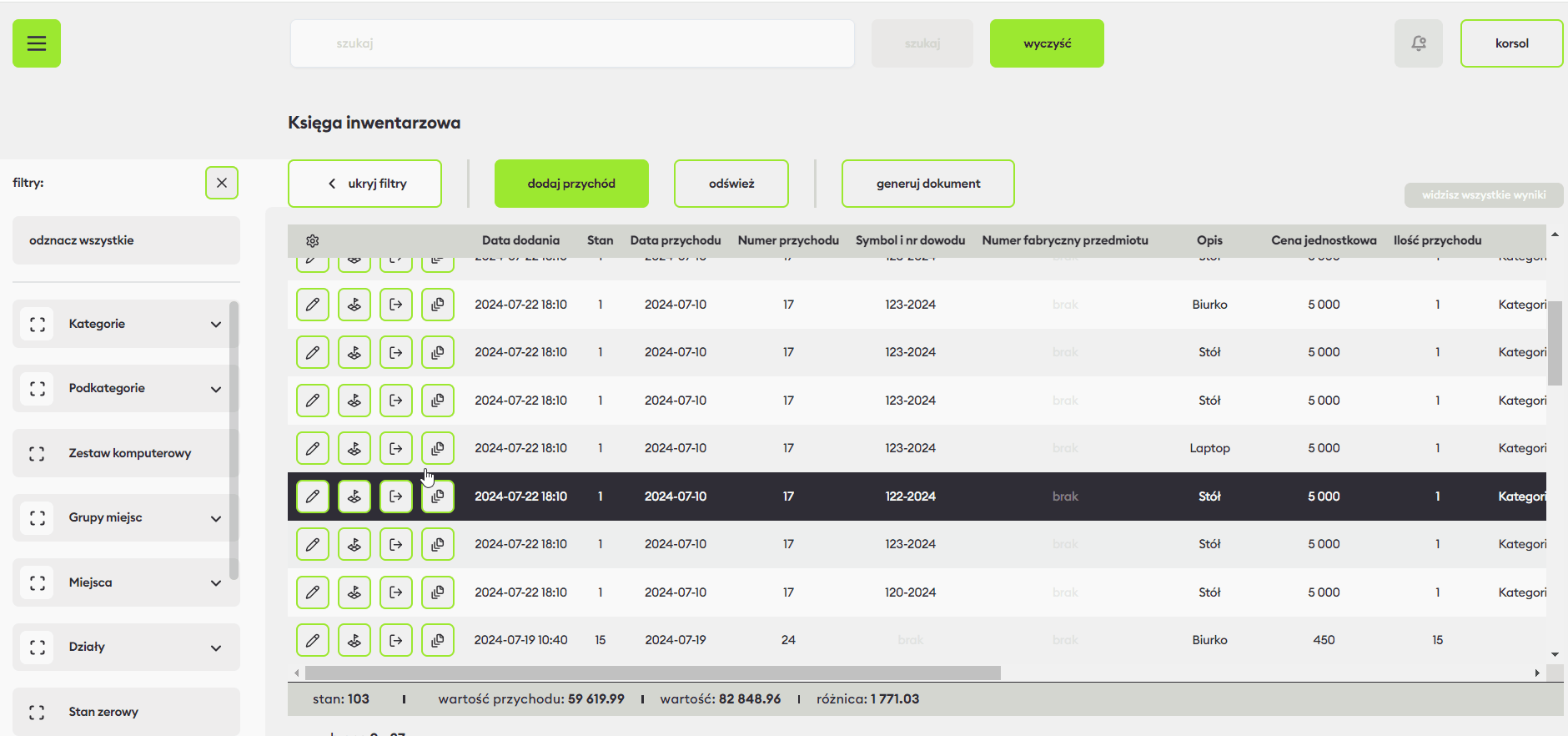Click the export arrow icon on the 120-2024 row
Image resolution: width=1568 pixels, height=736 pixels.
396,592
